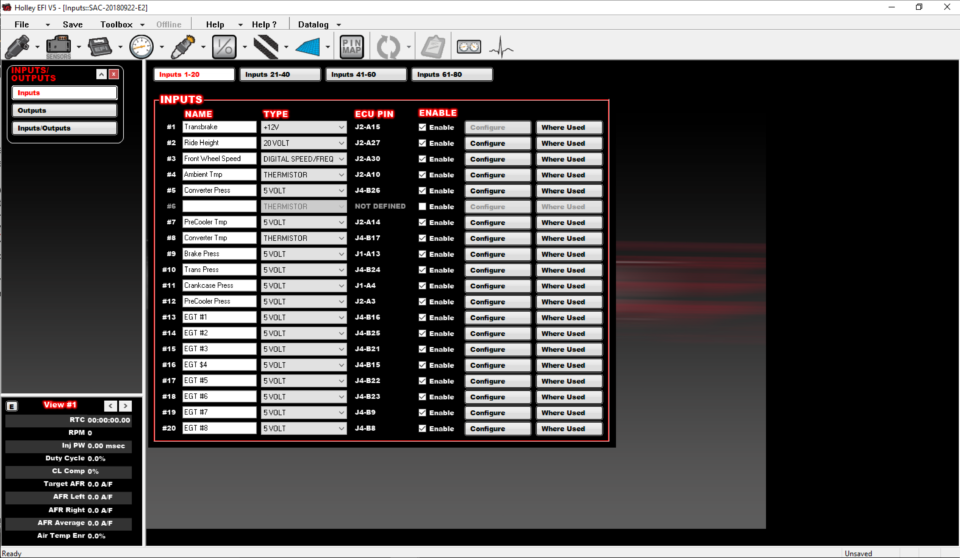Image resolution: width=960 pixels, height=558 pixels.
Task: Select the I/O inputs-outputs toolbar icon
Action: coord(224,47)
